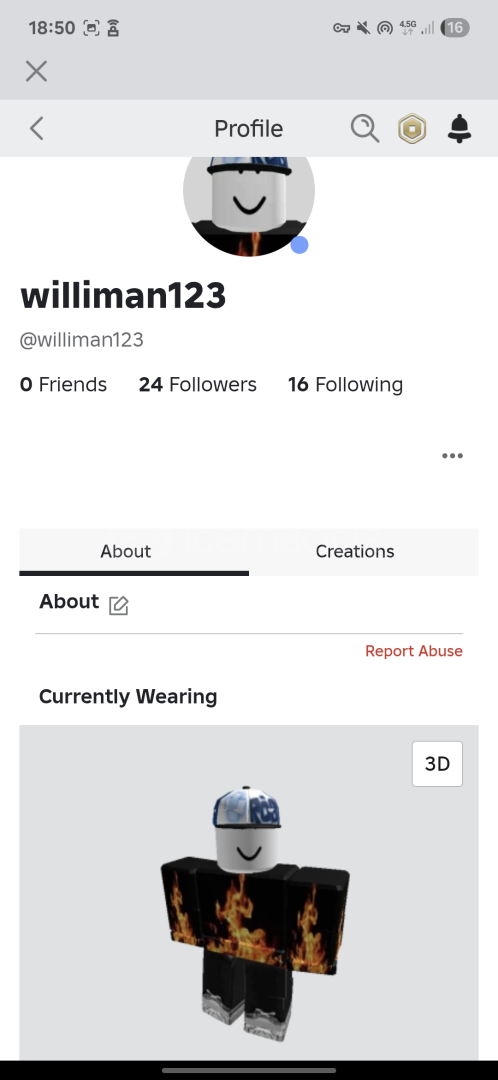498x1080 pixels.
Task: Open the notifications bell
Action: pyautogui.click(x=459, y=129)
